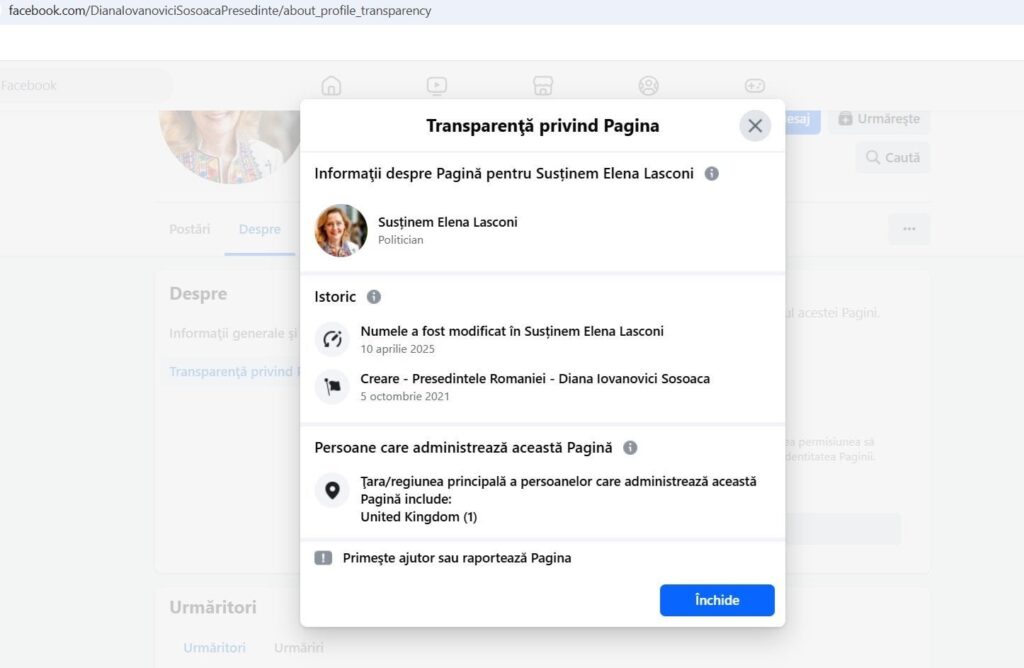Image resolution: width=1024 pixels, height=668 pixels.
Task: Click the United Kingdom (1) text
Action: coord(419,517)
